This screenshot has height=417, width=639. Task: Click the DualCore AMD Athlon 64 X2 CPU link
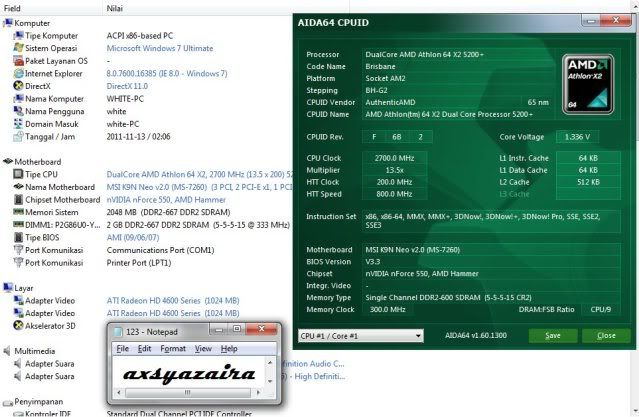pyautogui.click(x=200, y=174)
